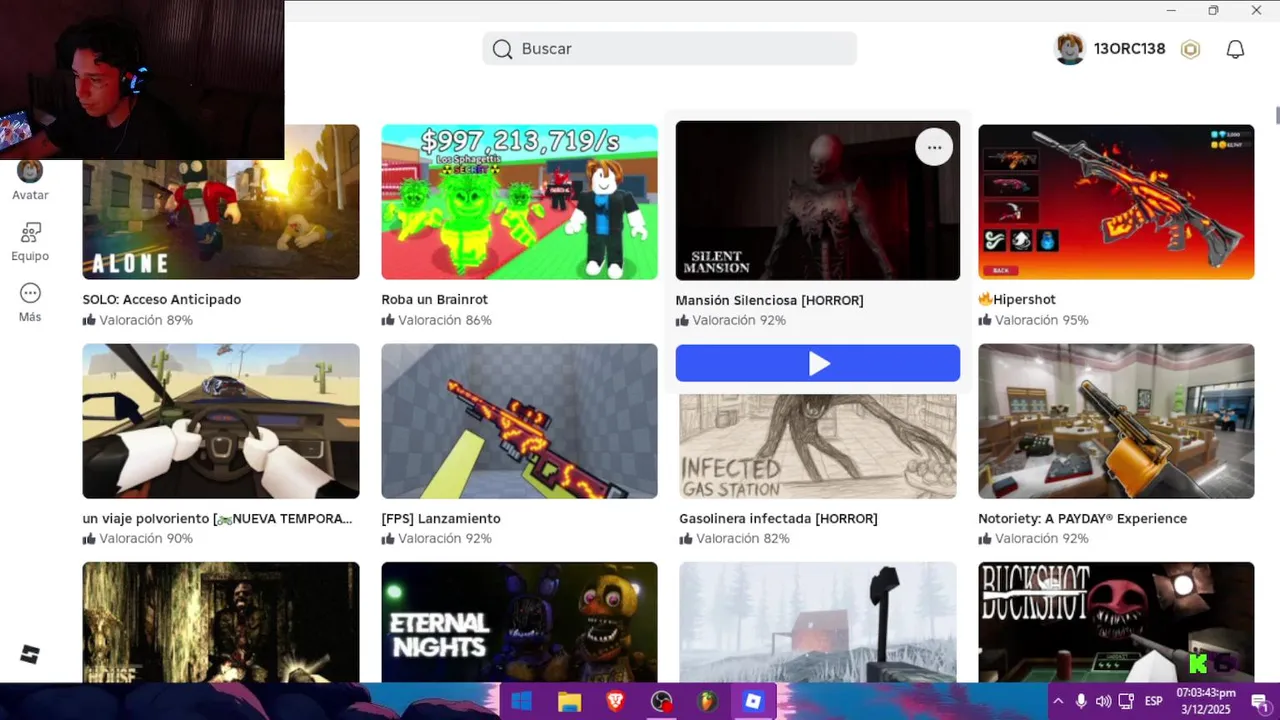
Task: Open OBS Studio from the taskbar
Action: (x=661, y=701)
